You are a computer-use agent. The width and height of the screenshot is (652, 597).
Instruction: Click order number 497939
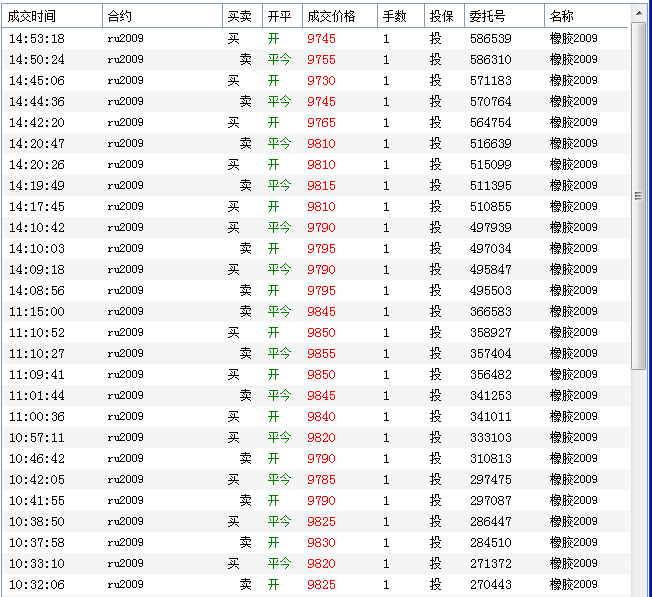click(491, 227)
